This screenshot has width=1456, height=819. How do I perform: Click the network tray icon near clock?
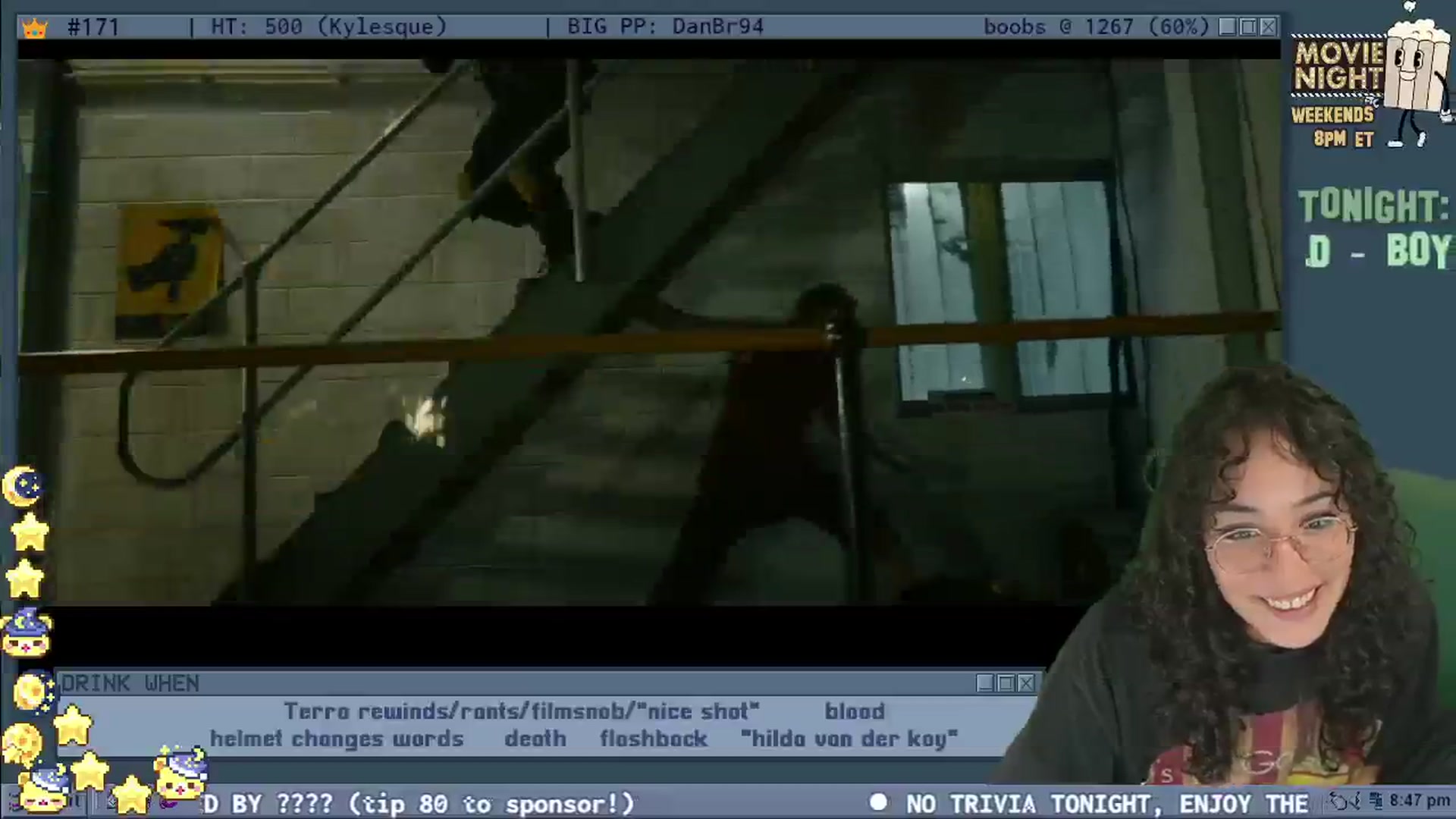1376,801
